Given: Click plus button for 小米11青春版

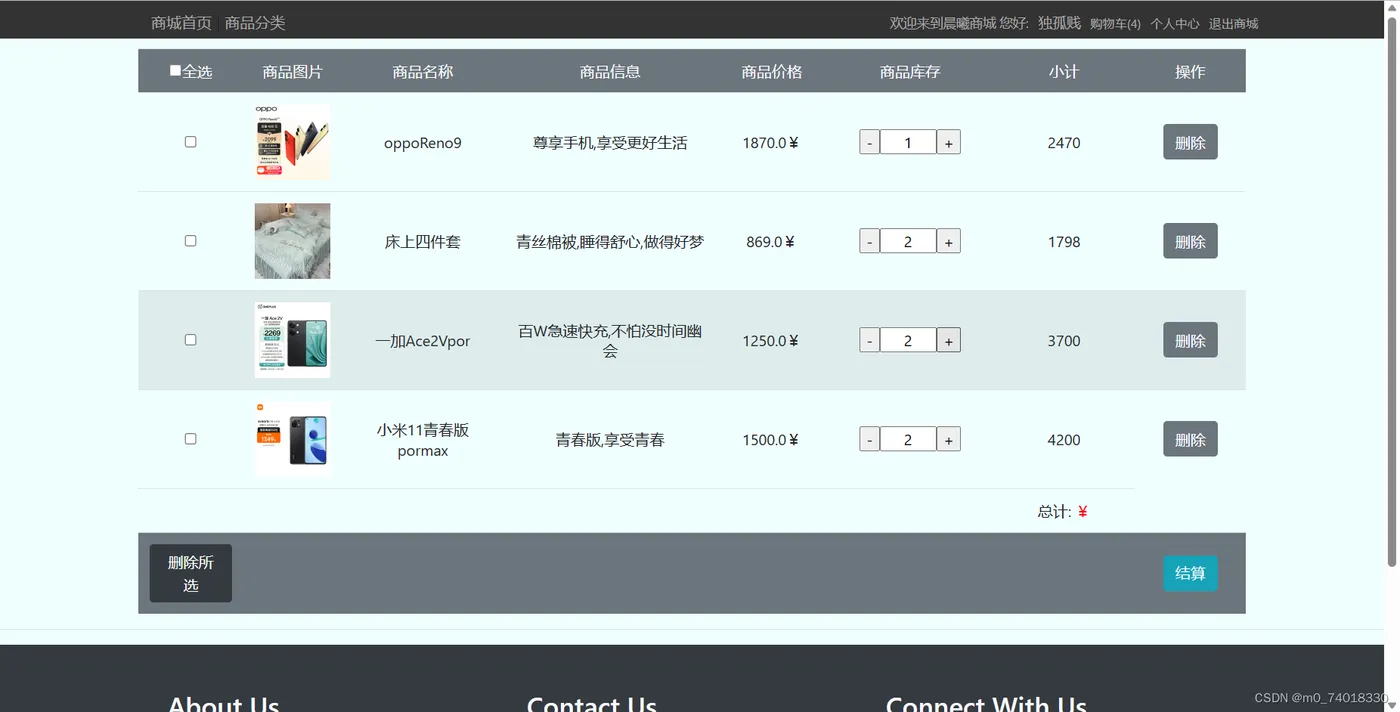Looking at the screenshot, I should click(948, 439).
